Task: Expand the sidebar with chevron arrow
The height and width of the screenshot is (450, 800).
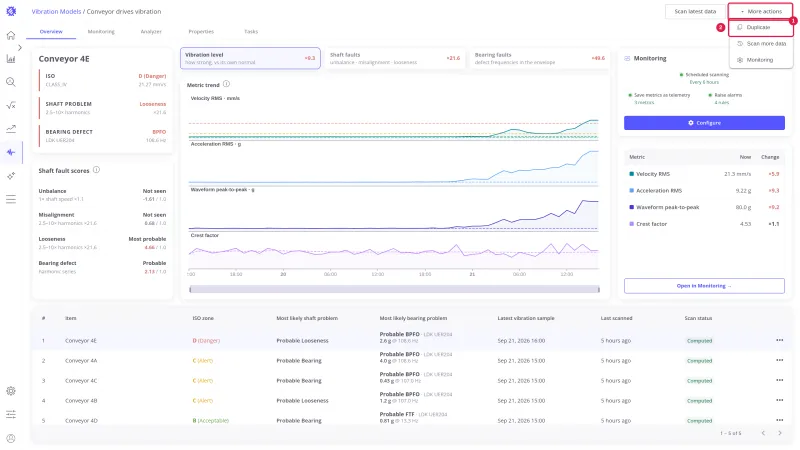Action: tap(19, 47)
